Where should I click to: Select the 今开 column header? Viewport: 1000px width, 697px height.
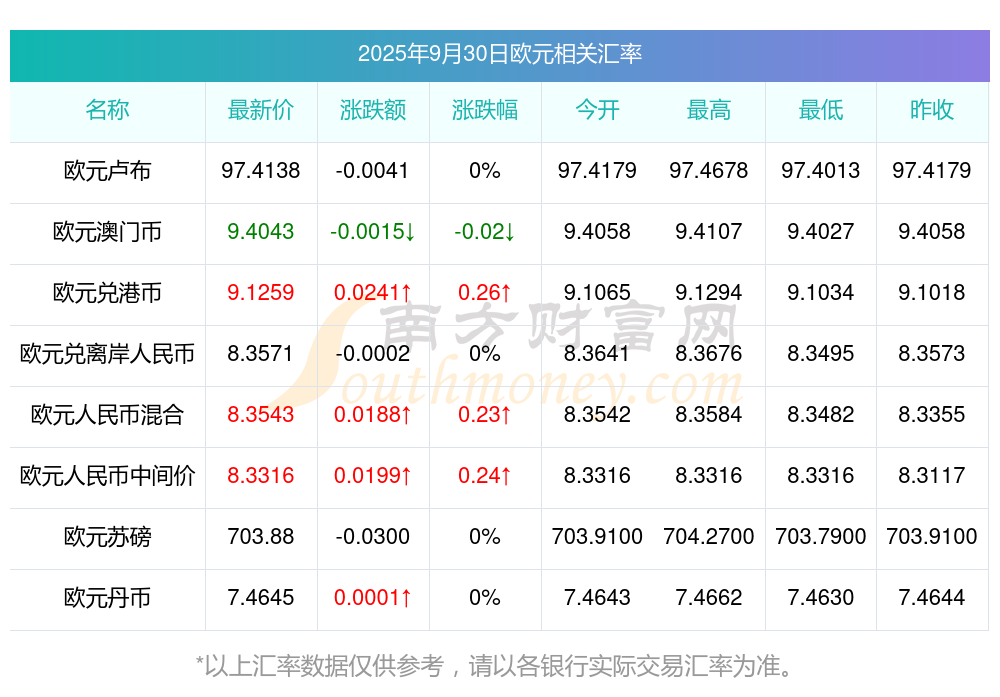597,110
